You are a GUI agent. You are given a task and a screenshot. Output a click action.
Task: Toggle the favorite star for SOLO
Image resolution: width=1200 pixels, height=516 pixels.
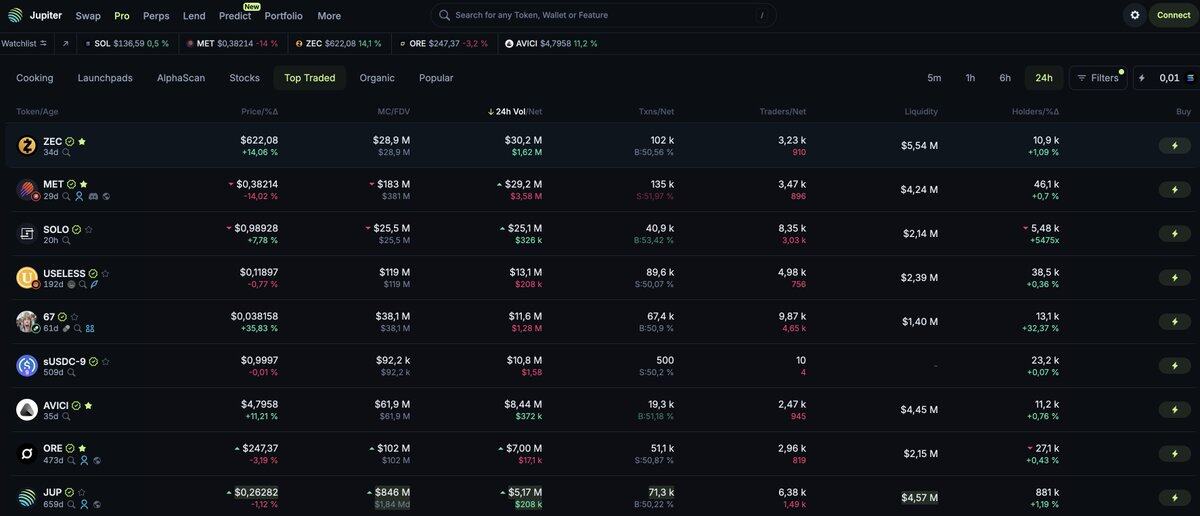[89, 230]
